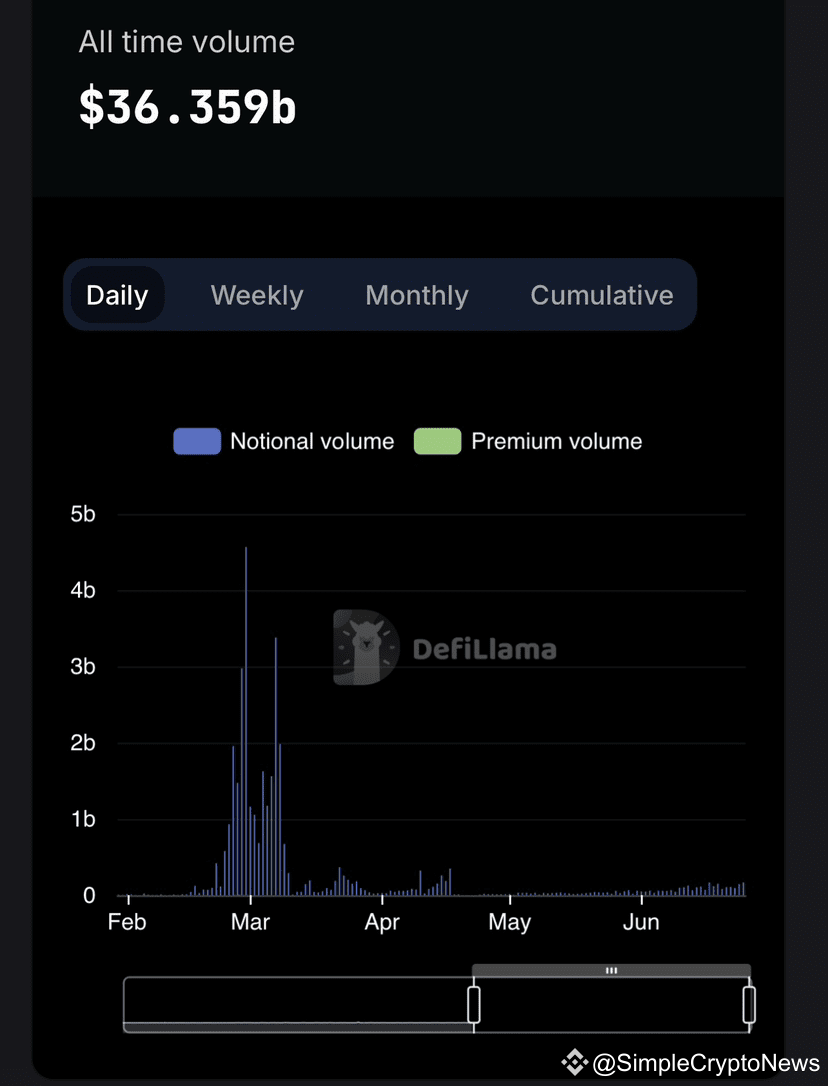Click the DefiLlama watermark text
This screenshot has width=828, height=1086.
click(484, 649)
